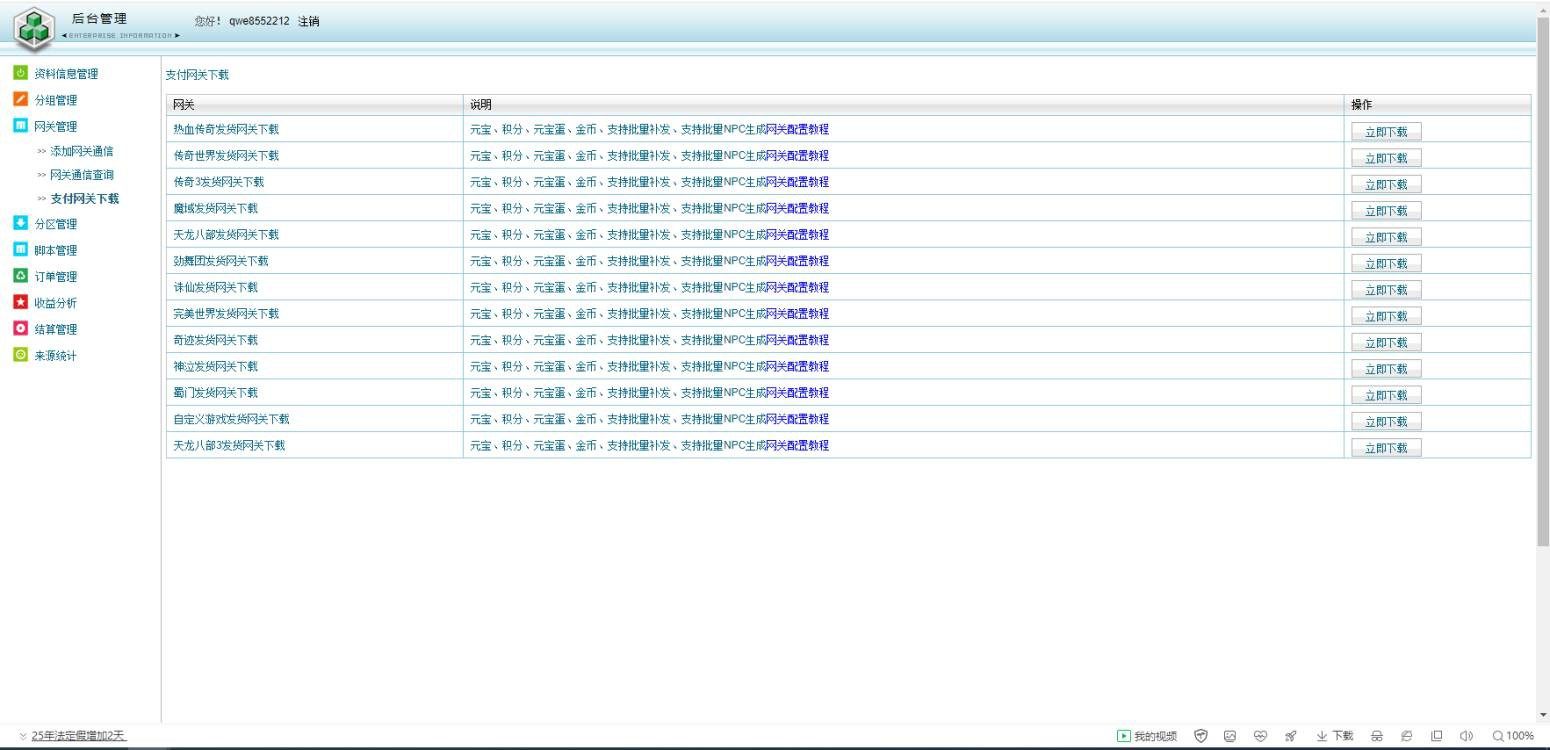Click the heartbeat icon in the status bar
The width and height of the screenshot is (1550, 750).
[x=1260, y=736]
